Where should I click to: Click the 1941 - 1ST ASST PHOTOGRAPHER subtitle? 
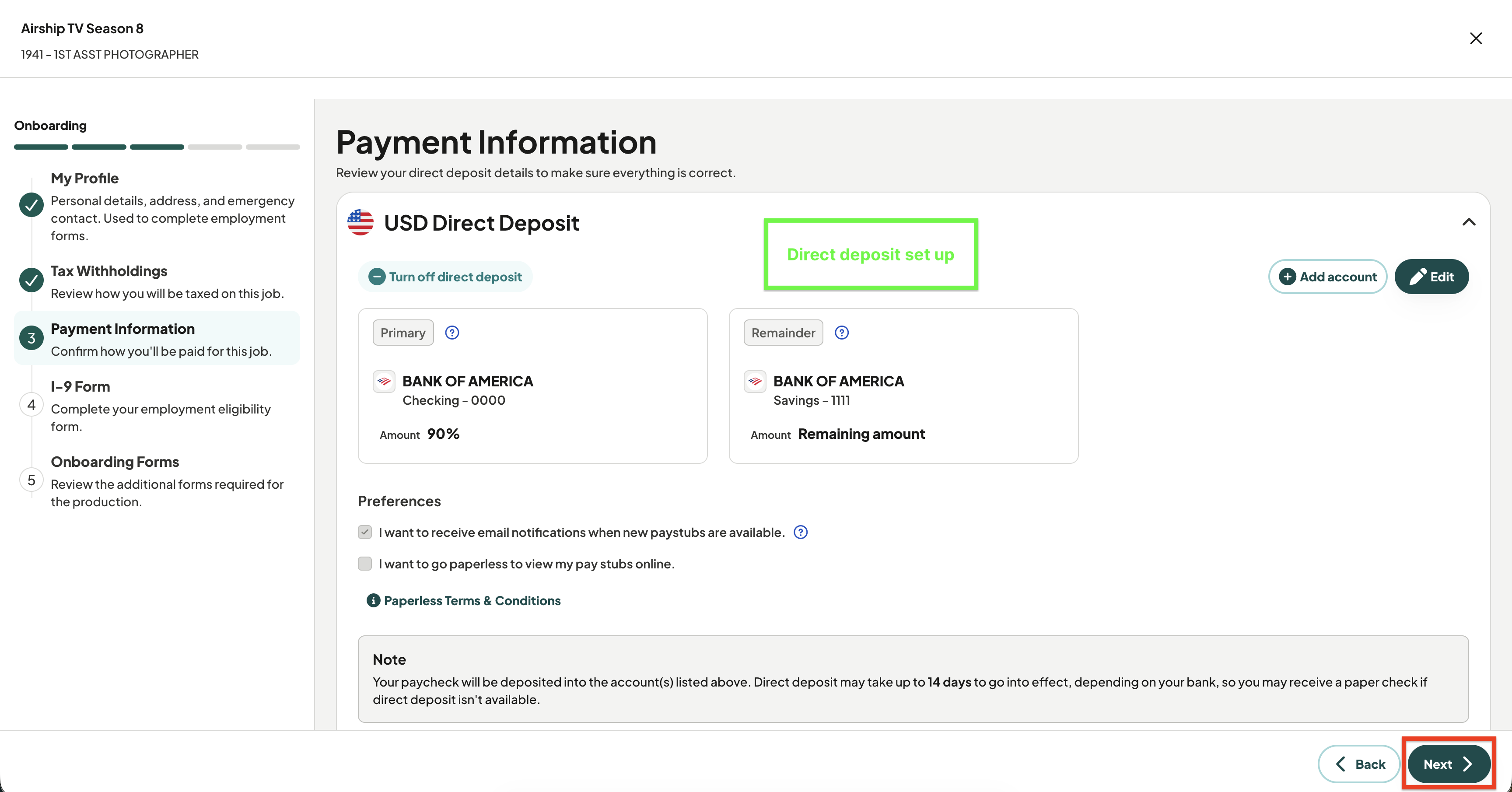[x=110, y=55]
